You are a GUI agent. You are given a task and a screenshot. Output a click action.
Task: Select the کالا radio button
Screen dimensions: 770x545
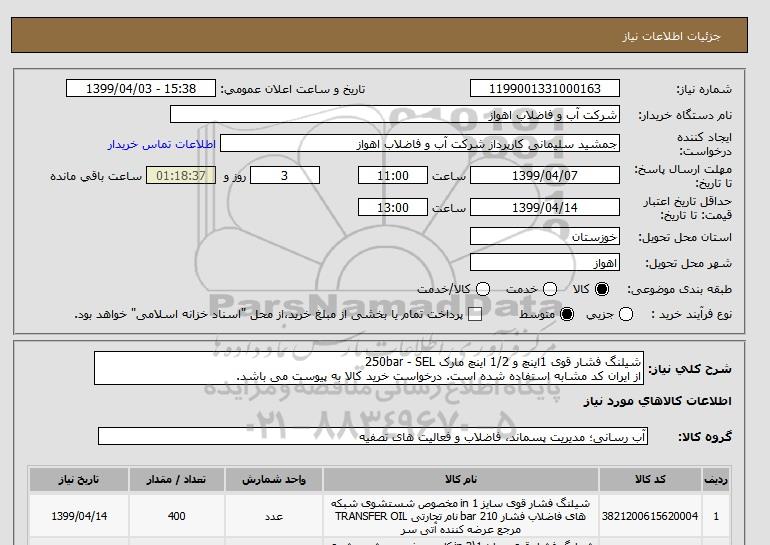[x=602, y=289]
